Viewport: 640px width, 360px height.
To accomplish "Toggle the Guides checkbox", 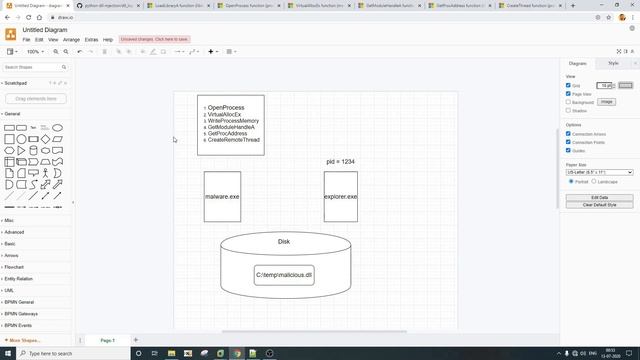I will point(568,150).
